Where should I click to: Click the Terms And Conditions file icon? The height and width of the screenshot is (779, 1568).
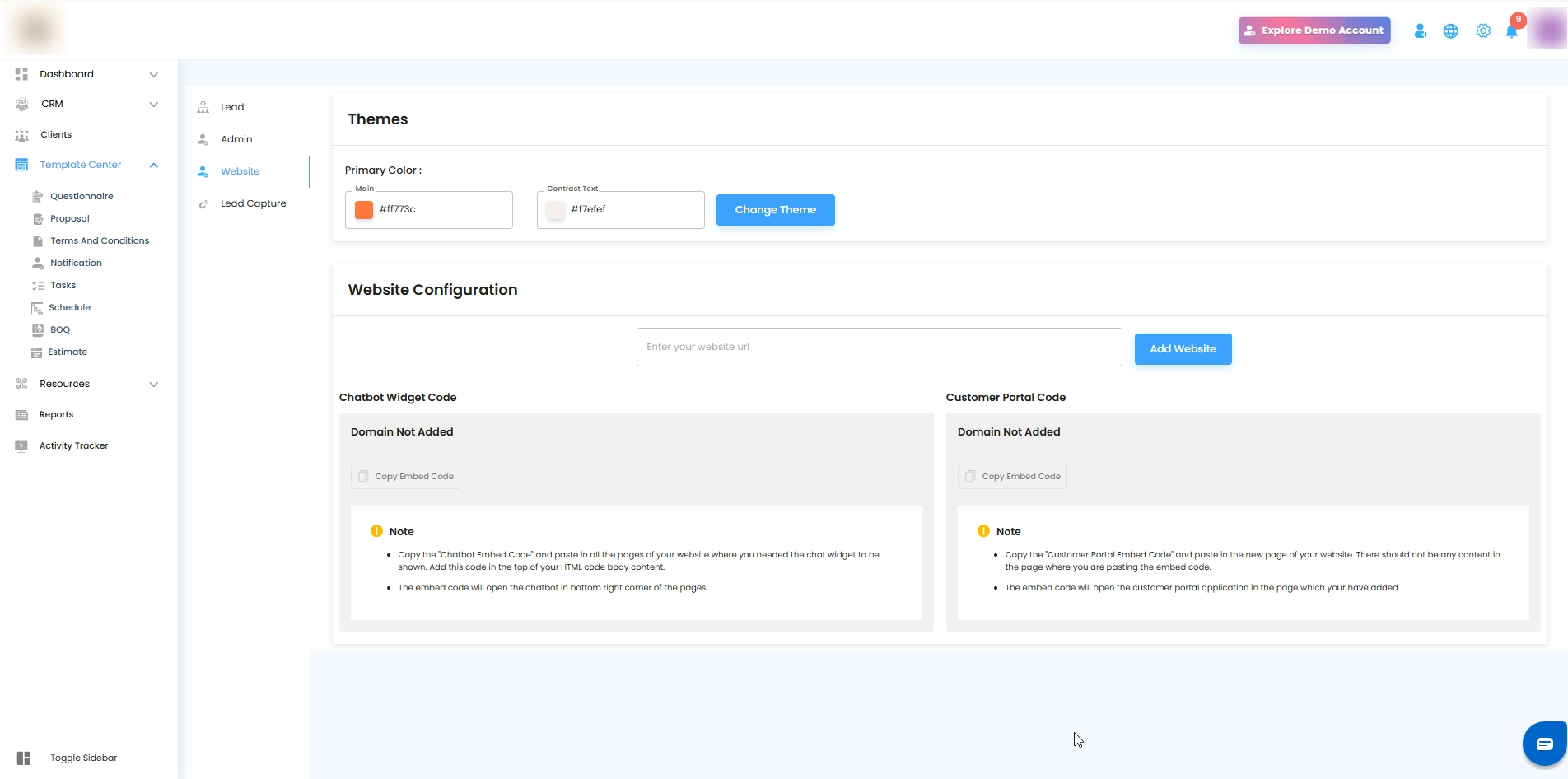38,241
